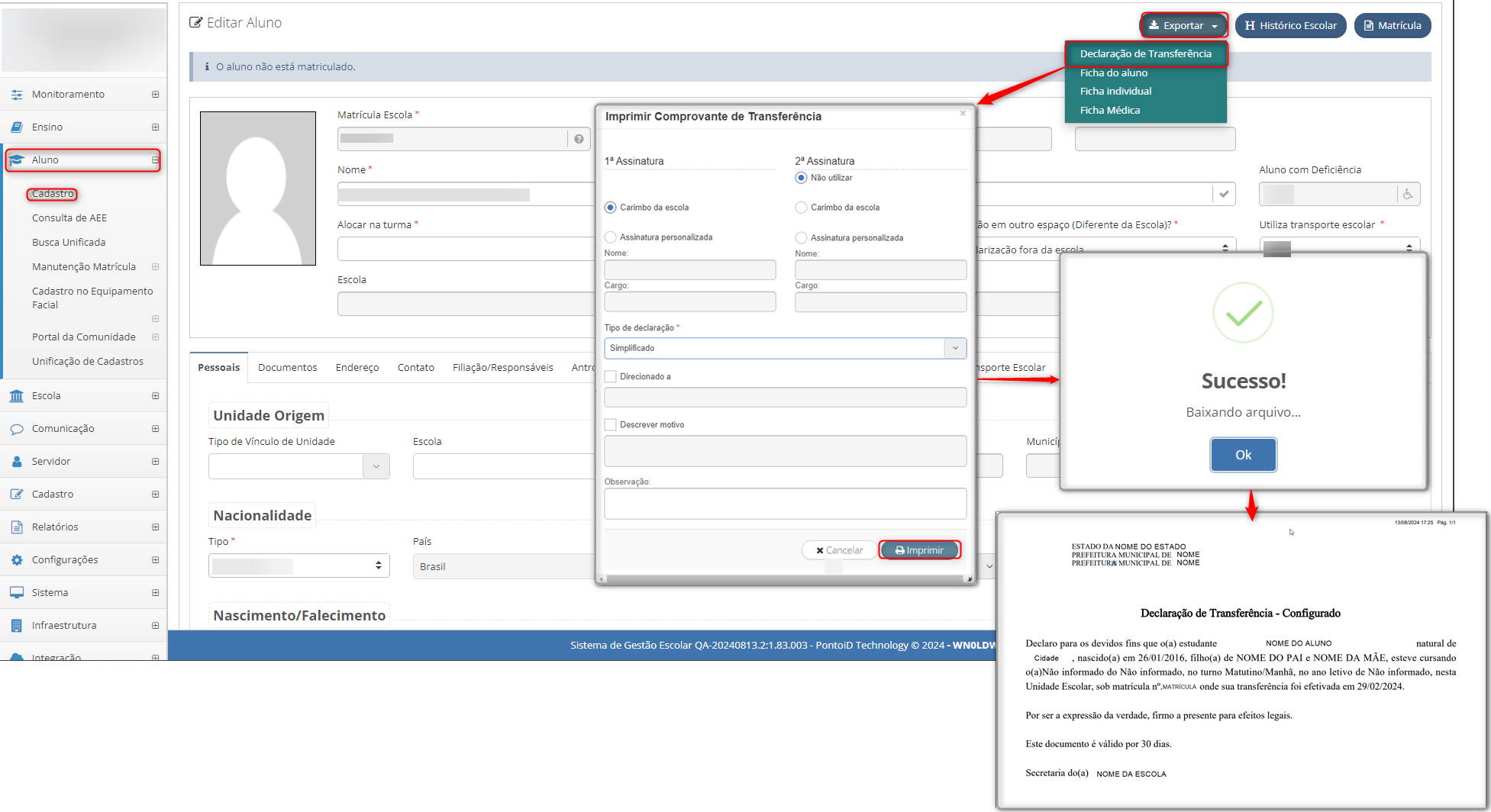Expand the Manutenção Matrícula submenu
Image resolution: width=1491 pixels, height=812 pixels.
point(156,267)
